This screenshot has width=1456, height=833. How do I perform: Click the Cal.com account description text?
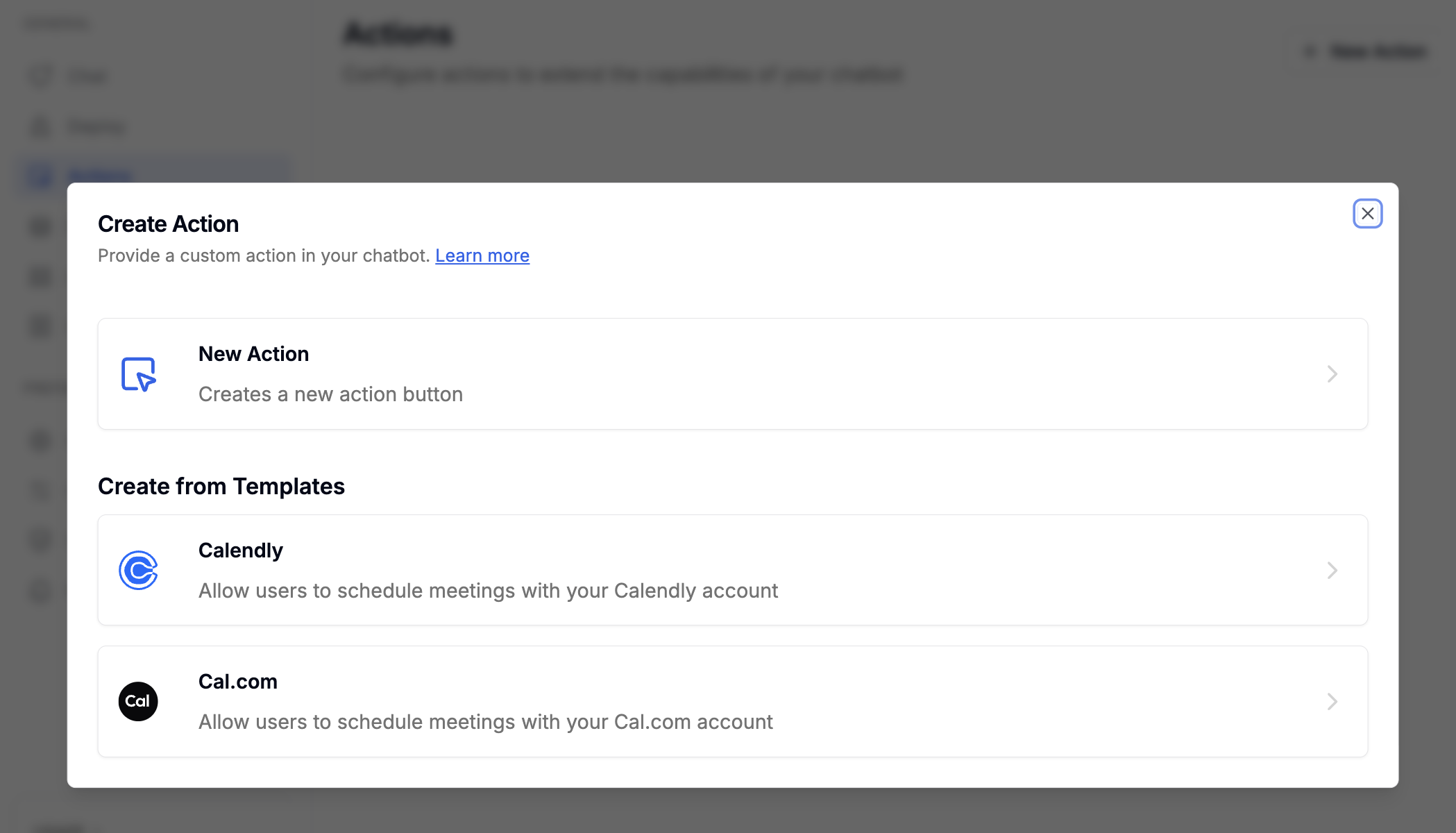coord(485,722)
